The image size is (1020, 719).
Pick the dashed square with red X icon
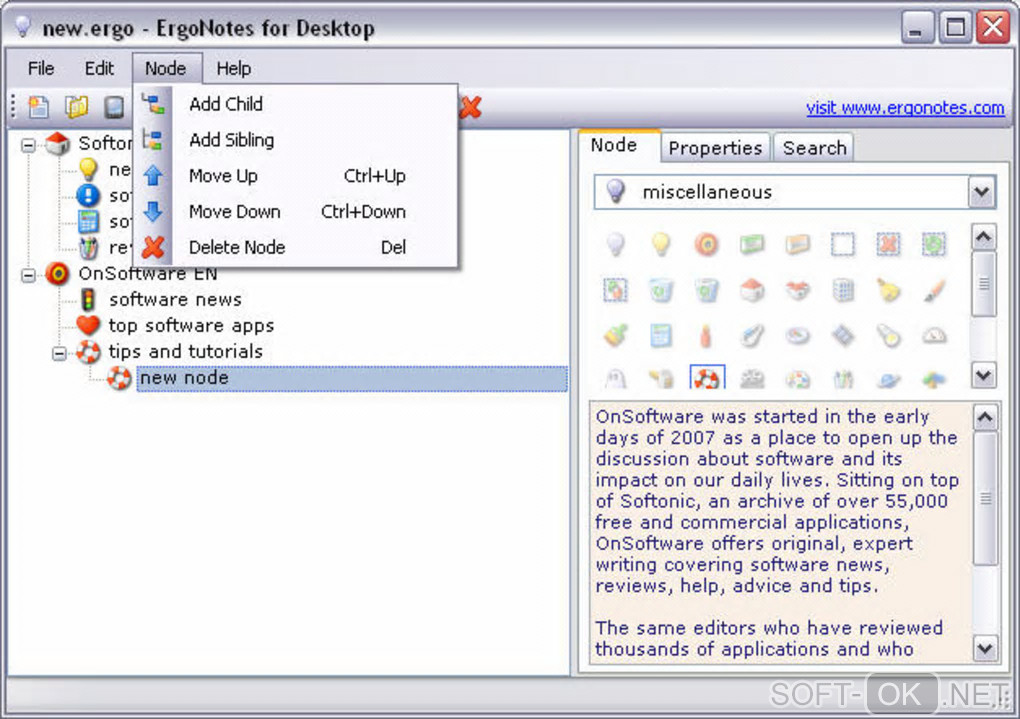click(x=889, y=244)
